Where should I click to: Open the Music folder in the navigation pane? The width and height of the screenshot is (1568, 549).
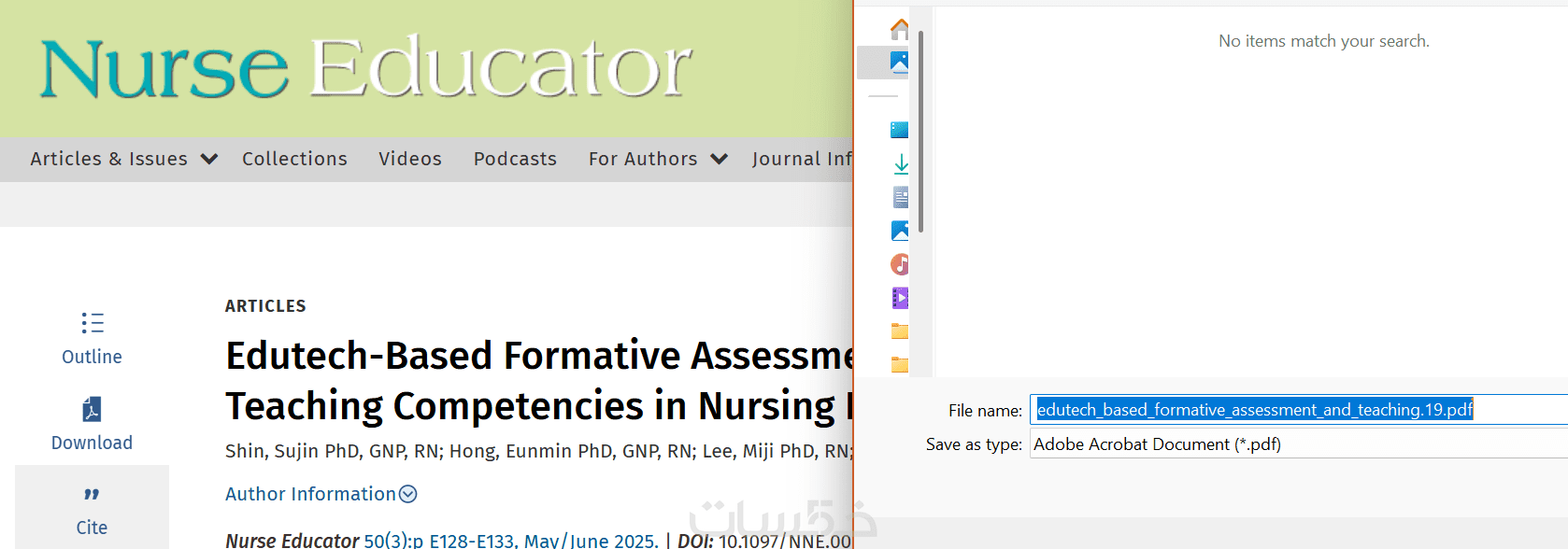click(x=900, y=264)
